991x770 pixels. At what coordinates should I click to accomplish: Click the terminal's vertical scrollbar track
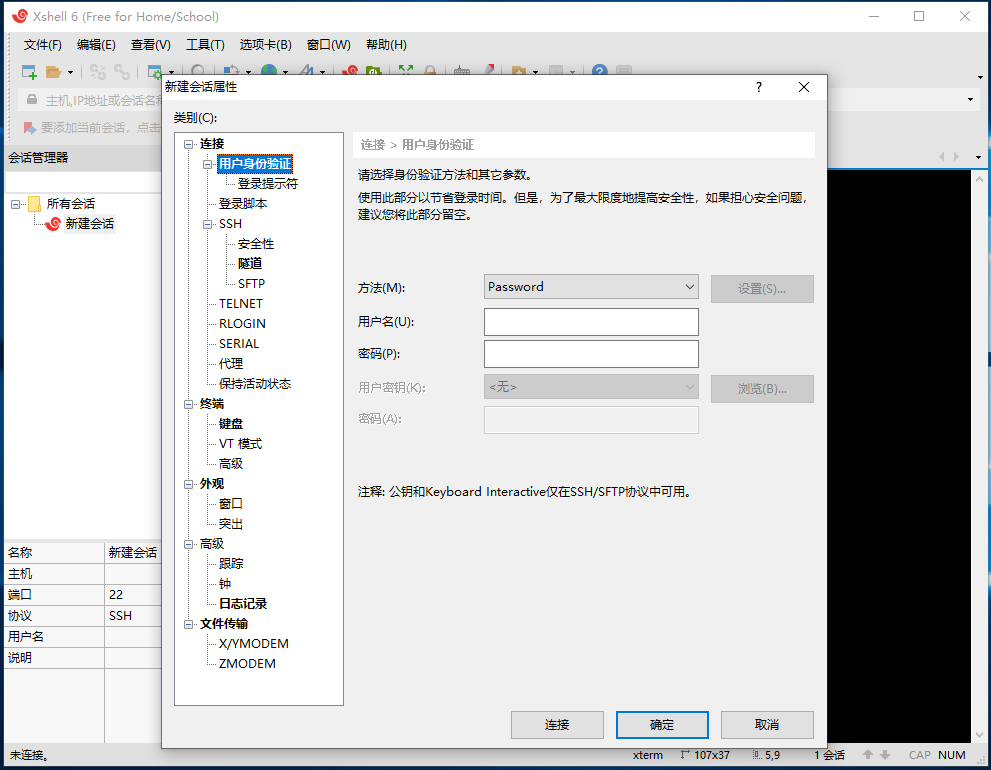tap(980, 455)
